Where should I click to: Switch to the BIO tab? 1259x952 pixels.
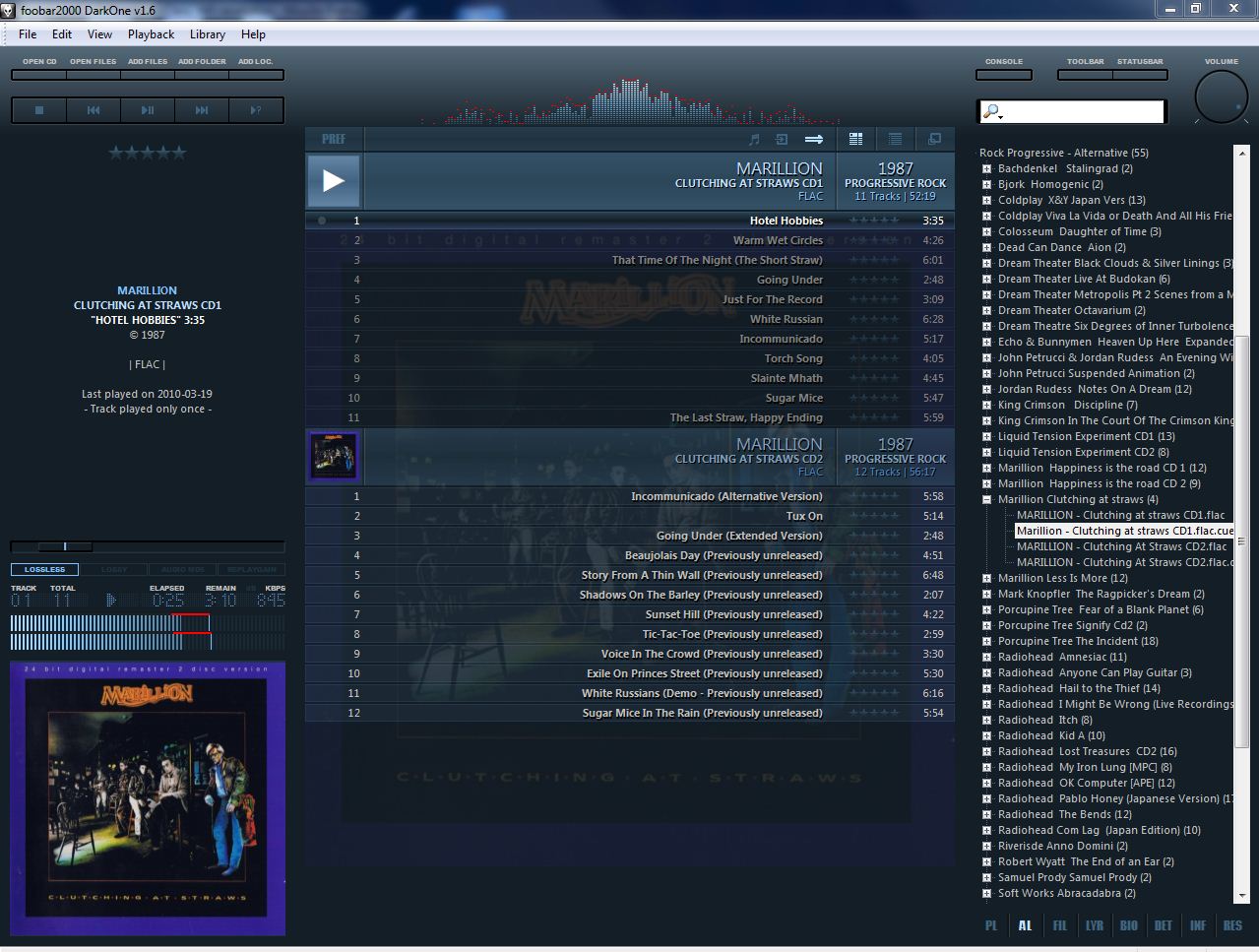(1129, 925)
